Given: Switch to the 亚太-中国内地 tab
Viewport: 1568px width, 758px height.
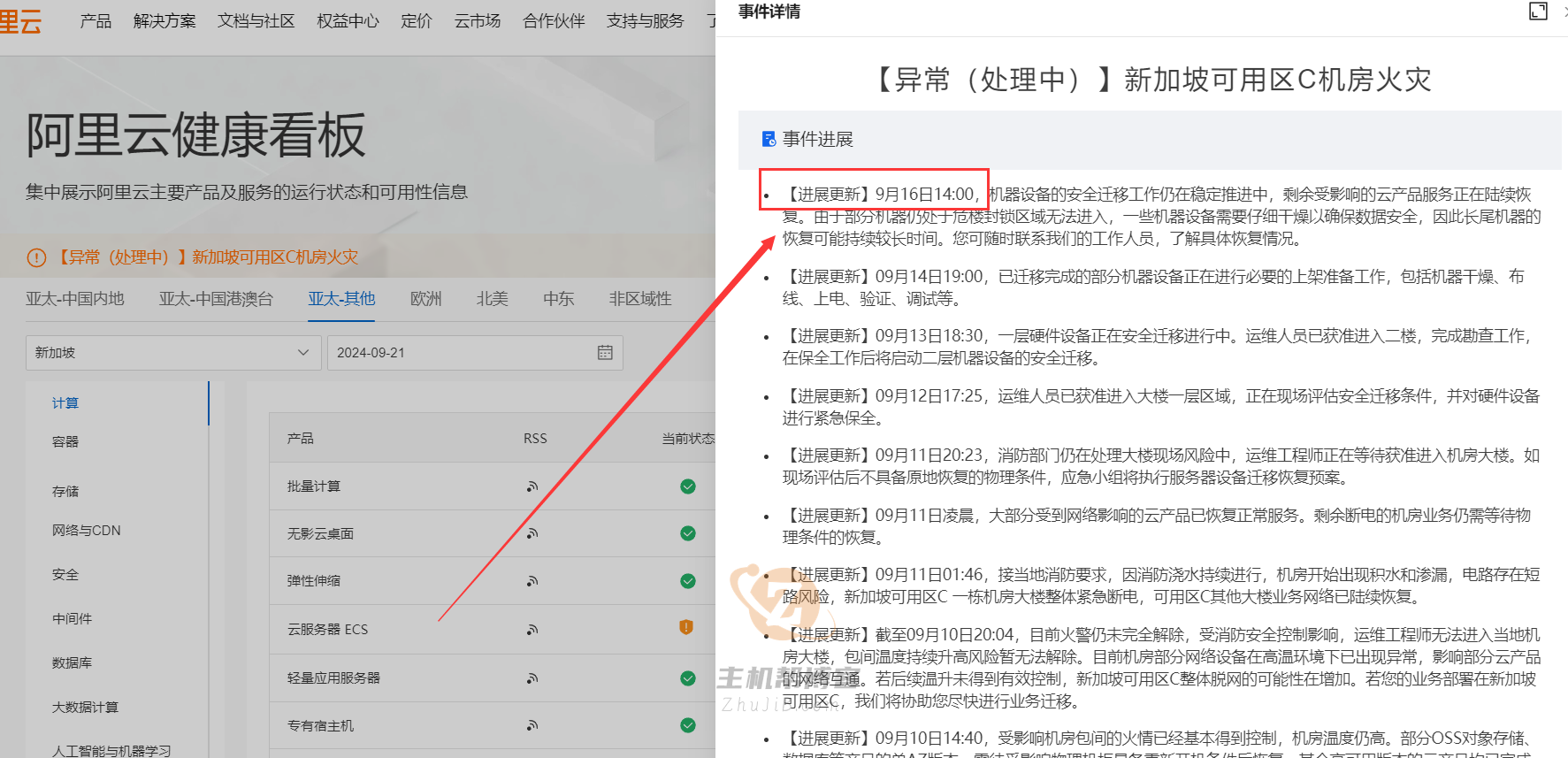Looking at the screenshot, I should point(75,299).
